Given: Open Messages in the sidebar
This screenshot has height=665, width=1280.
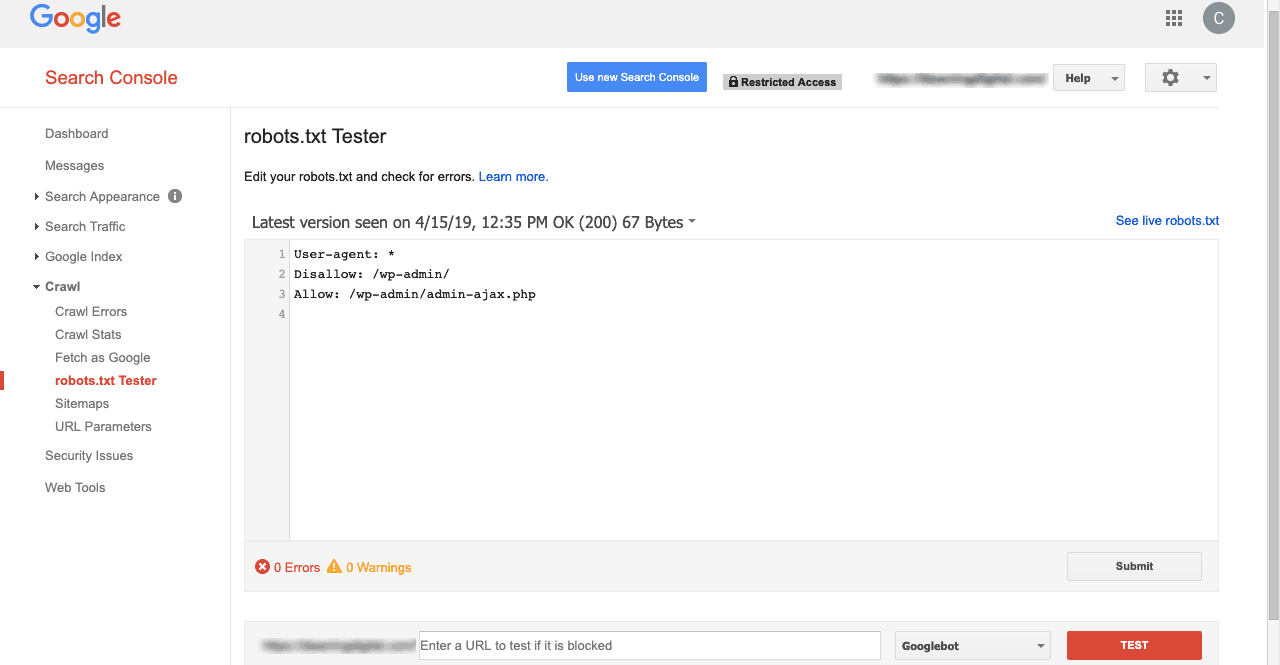Looking at the screenshot, I should pos(74,166).
